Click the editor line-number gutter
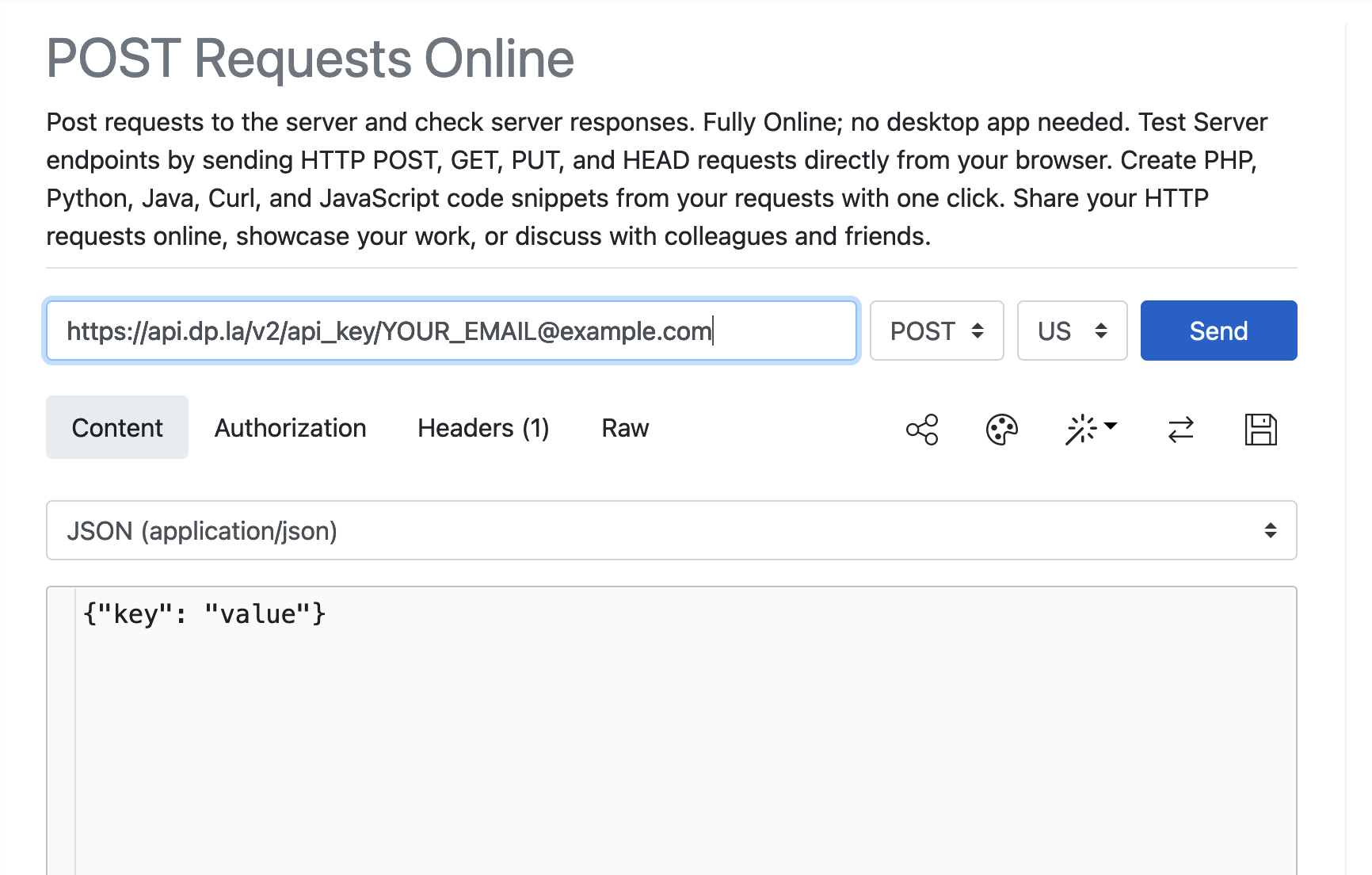Image resolution: width=1372 pixels, height=875 pixels. pos(61,731)
